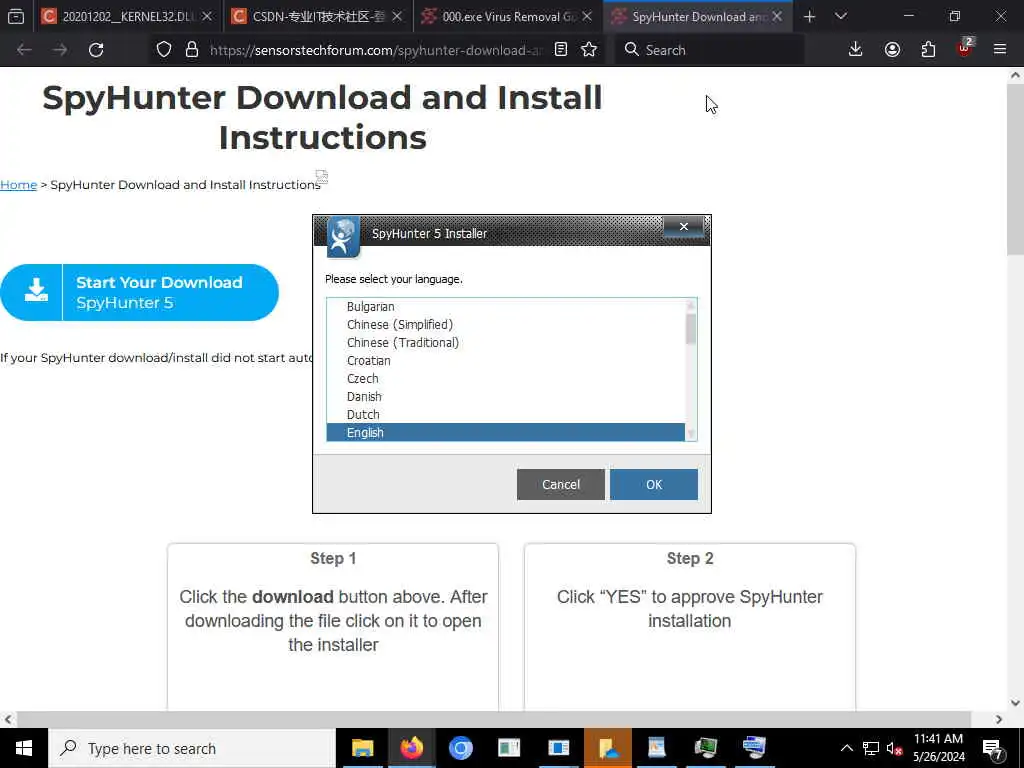Viewport: 1024px width, 768px height.
Task: Click the site security padlock icon
Action: coord(192,50)
